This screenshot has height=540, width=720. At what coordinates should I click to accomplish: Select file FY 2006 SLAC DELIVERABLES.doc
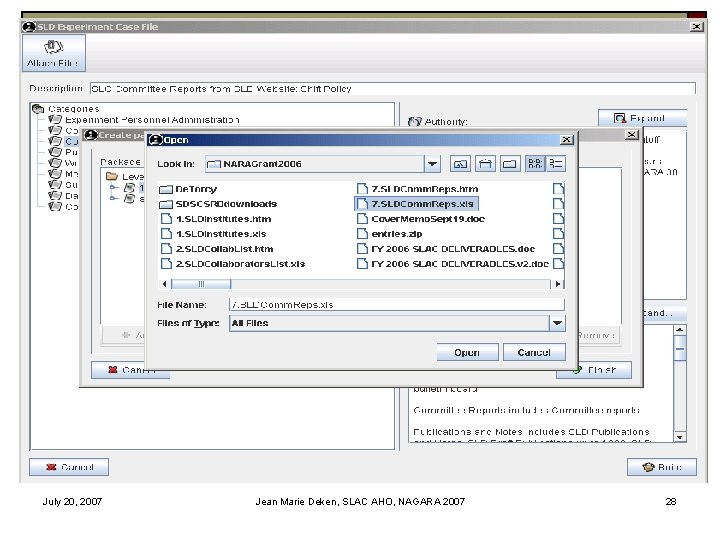(446, 249)
